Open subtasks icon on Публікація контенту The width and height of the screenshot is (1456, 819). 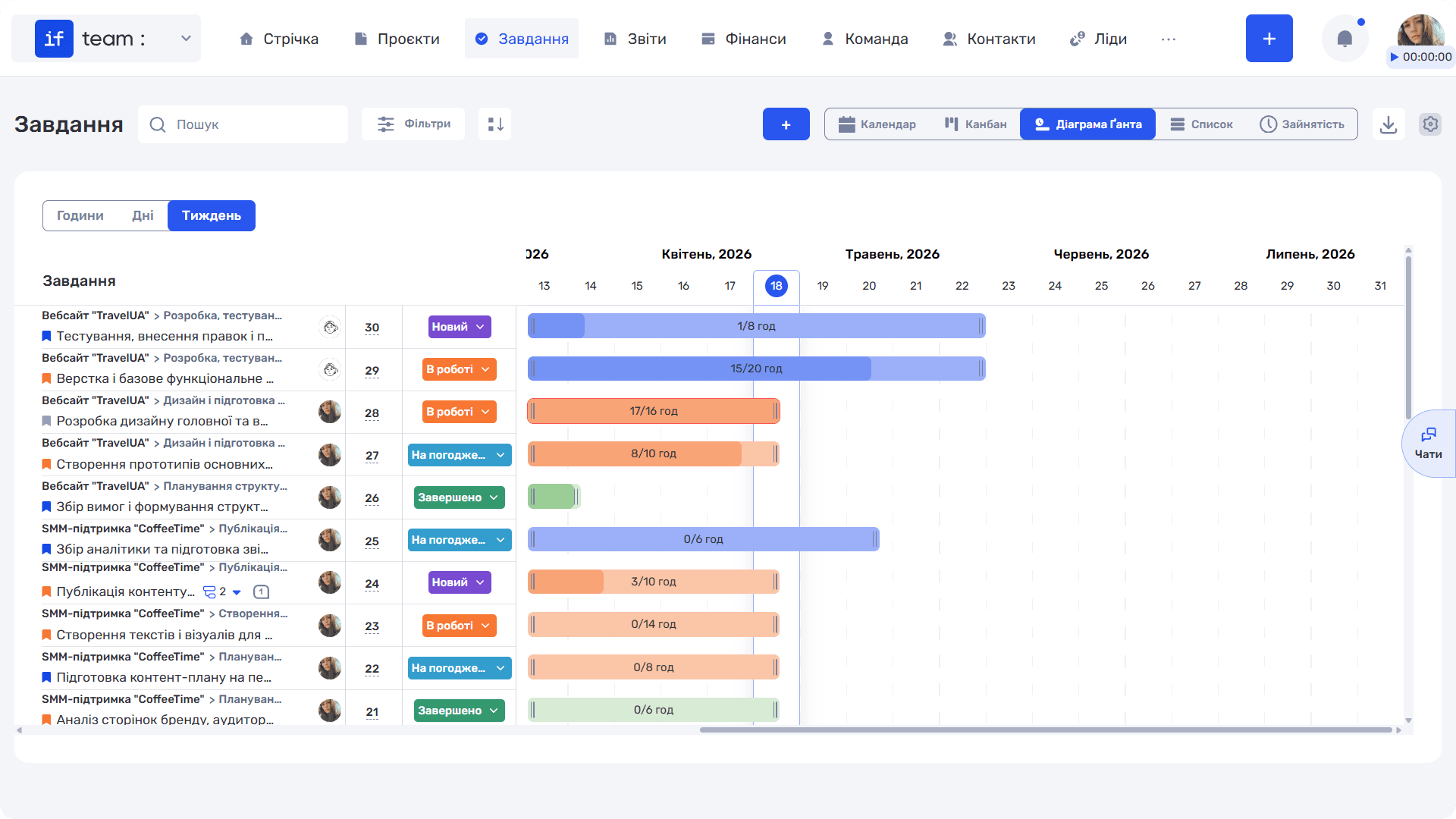click(x=209, y=591)
